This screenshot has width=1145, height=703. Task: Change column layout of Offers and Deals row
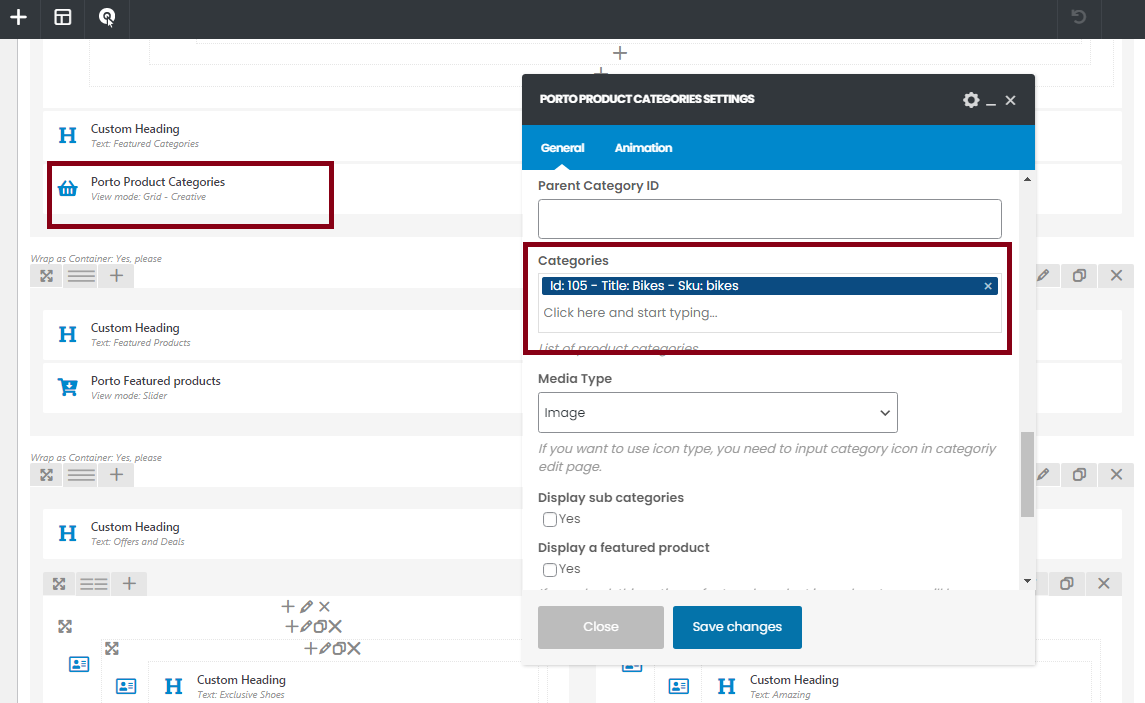81,475
